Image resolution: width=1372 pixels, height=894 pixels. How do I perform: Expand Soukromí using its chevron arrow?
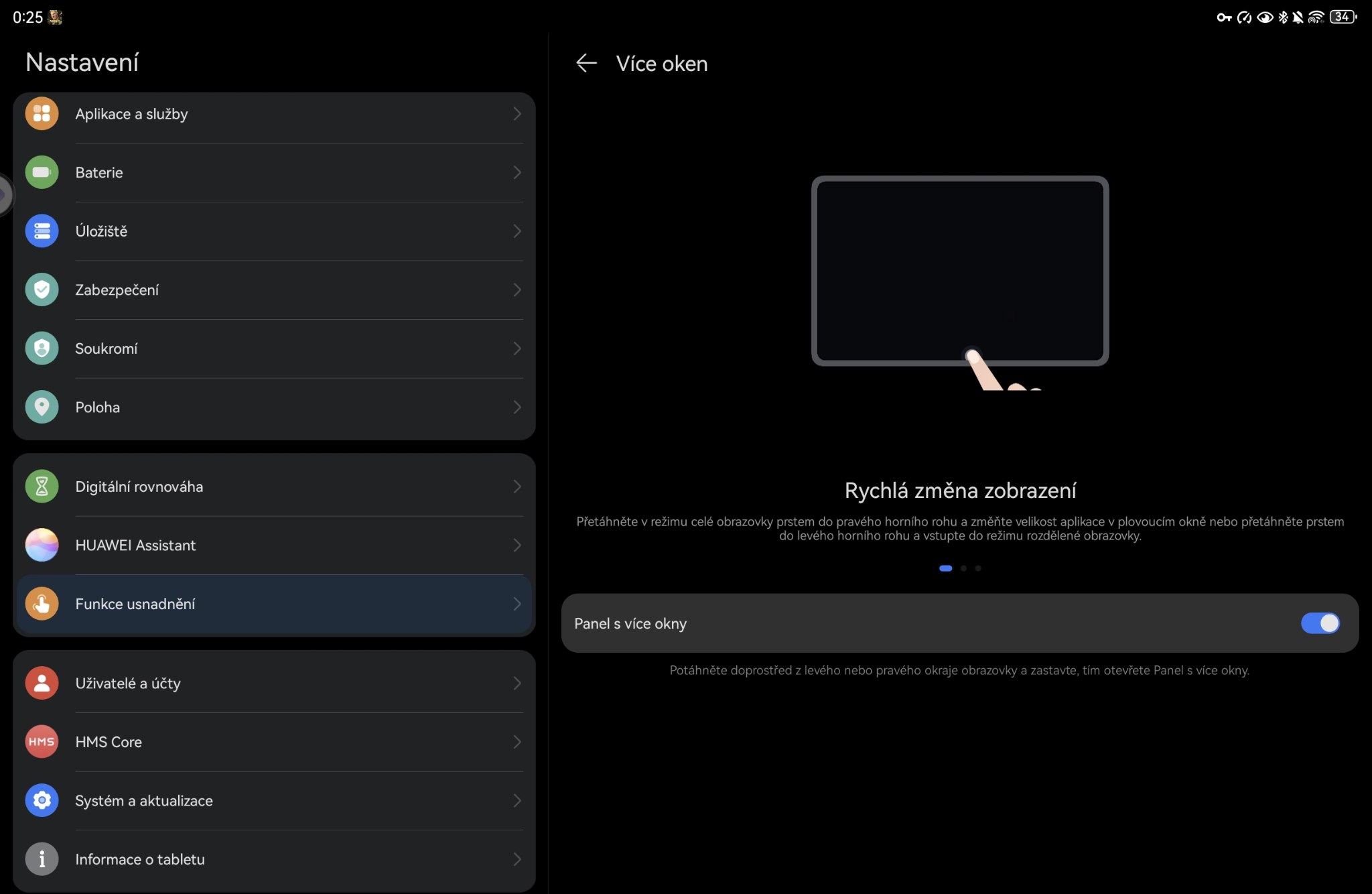pos(517,348)
